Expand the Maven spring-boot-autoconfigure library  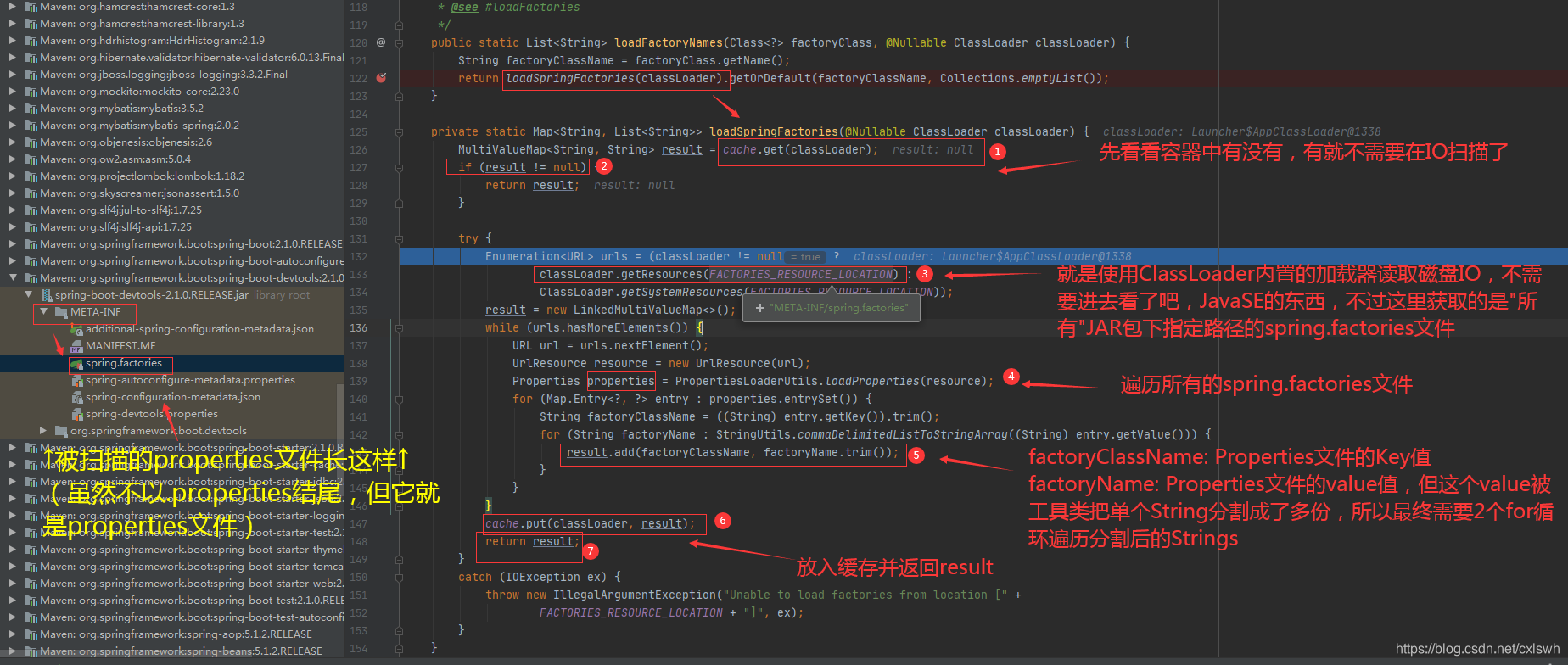pyautogui.click(x=13, y=260)
